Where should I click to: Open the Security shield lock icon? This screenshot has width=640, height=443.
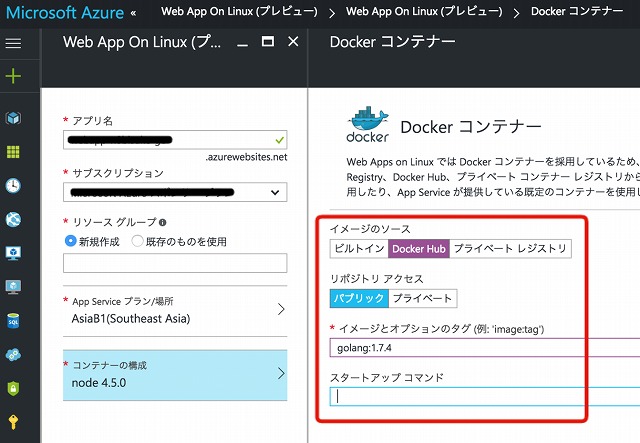(x=13, y=388)
